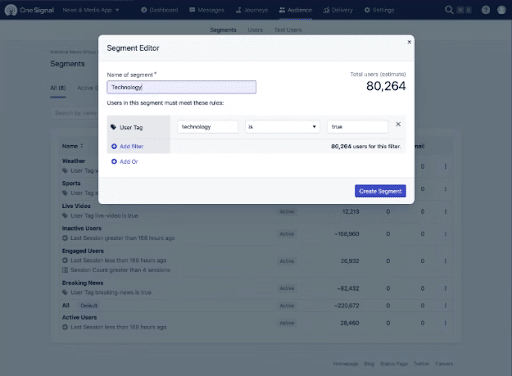Screen dimensions: 512x376
Task: Click the OneSignal logo icon
Action: pos(11,10)
